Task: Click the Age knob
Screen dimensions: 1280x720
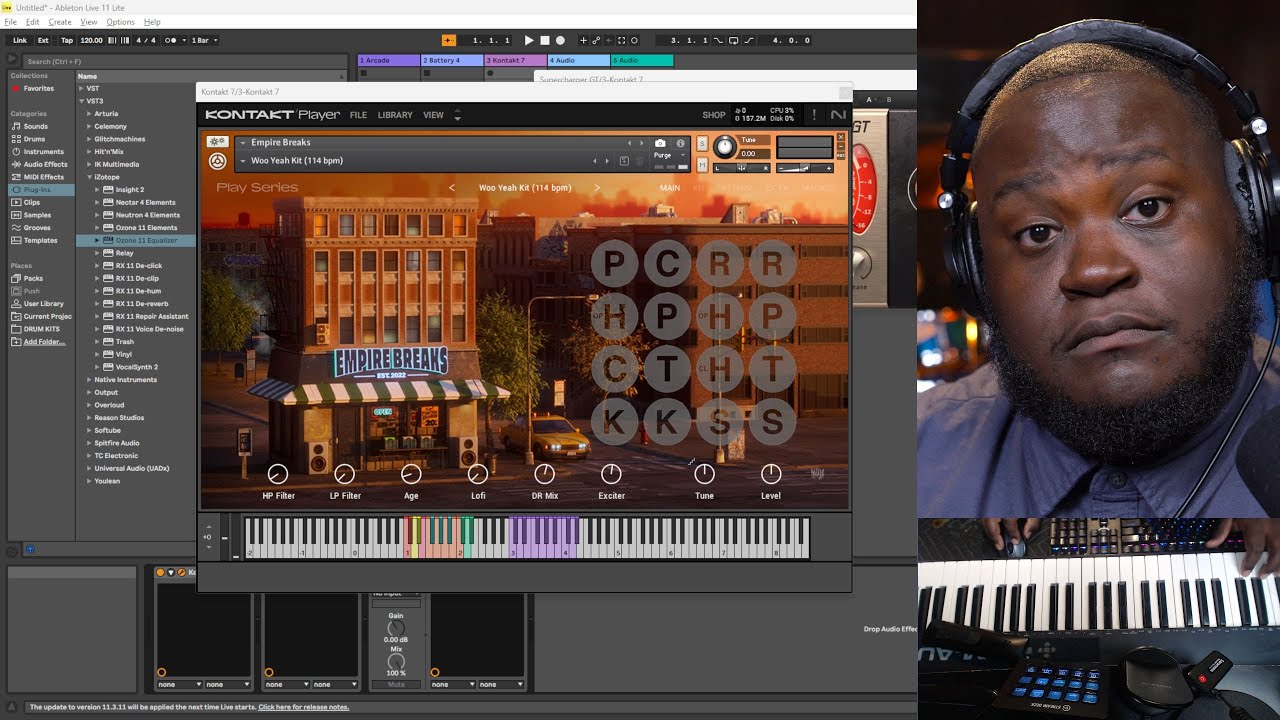Action: coord(411,474)
